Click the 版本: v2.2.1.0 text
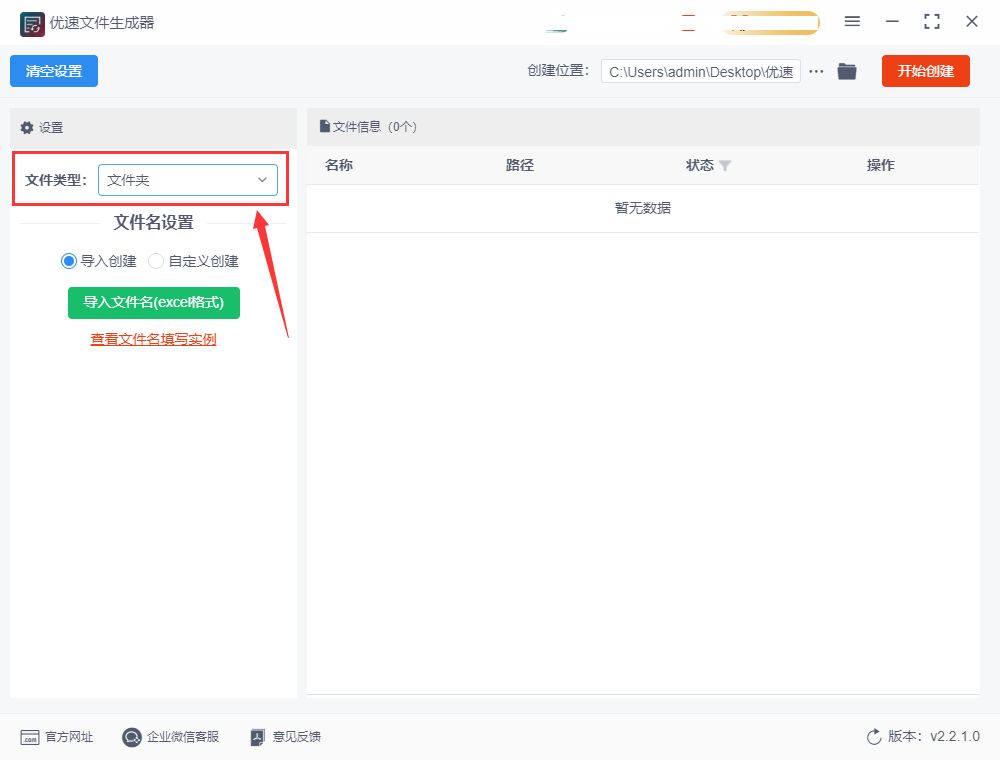This screenshot has height=760, width=1000. (934, 736)
